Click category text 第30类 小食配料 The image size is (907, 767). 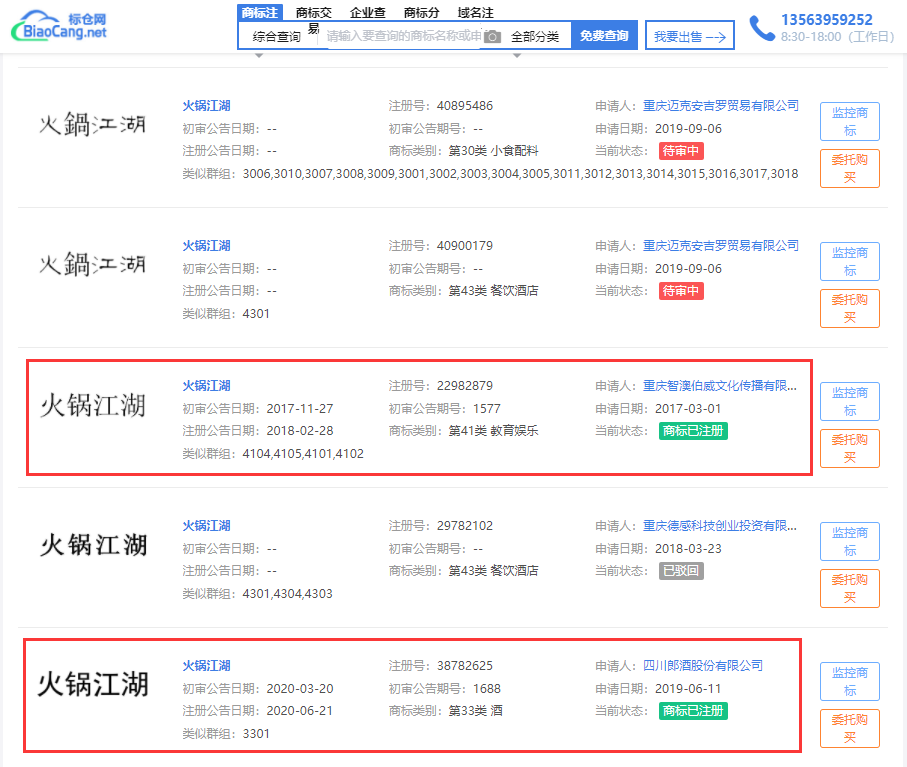click(493, 151)
